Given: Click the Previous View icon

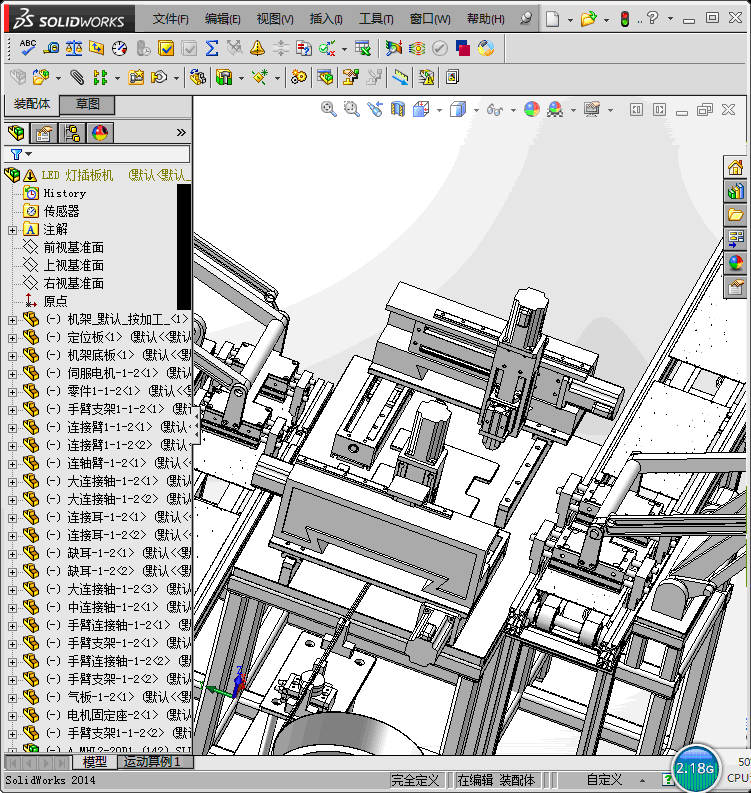Looking at the screenshot, I should click(375, 109).
